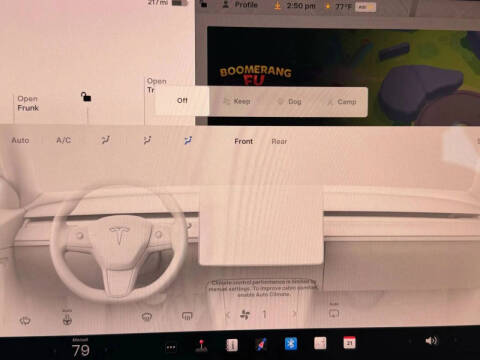Open the white app icon beside Bluetooth

tap(320, 343)
